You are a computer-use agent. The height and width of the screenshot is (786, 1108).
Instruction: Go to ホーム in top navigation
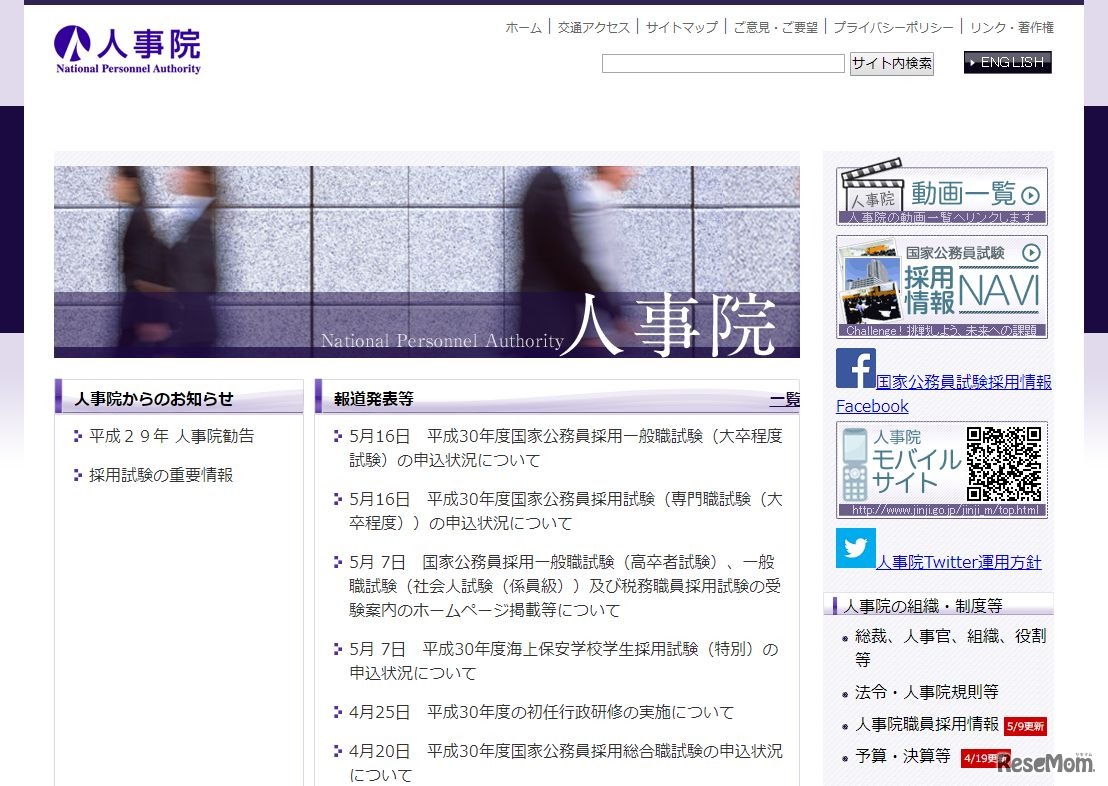coord(524,28)
